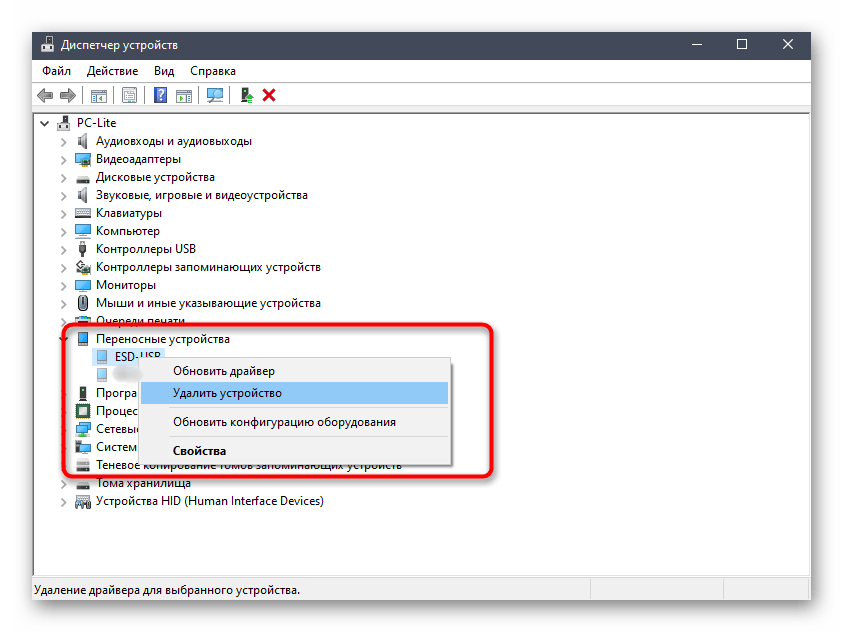Viewport: 843px width, 632px height.
Task: Click the red X uninstall device icon
Action: 269,95
